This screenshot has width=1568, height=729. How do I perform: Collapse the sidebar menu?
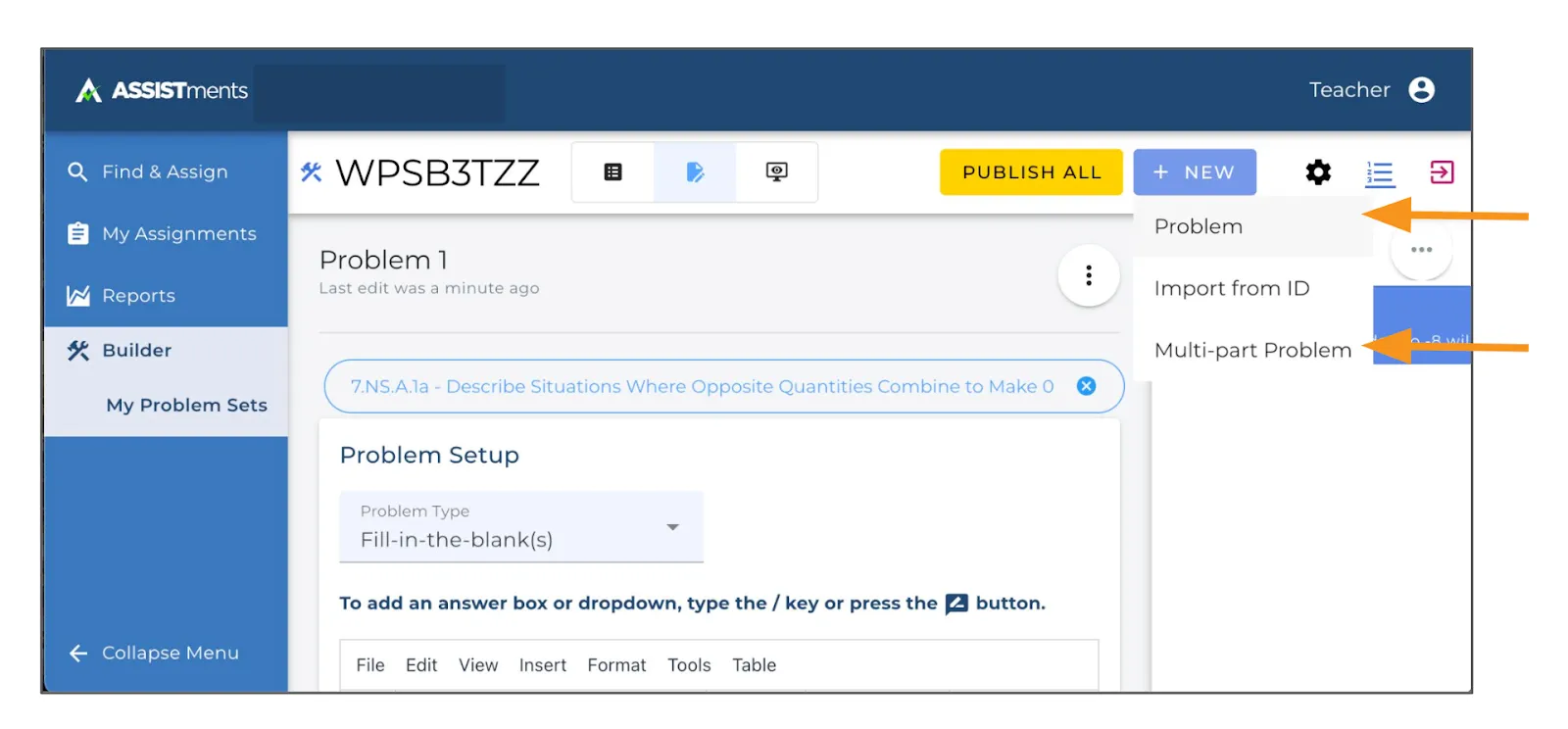pos(154,653)
